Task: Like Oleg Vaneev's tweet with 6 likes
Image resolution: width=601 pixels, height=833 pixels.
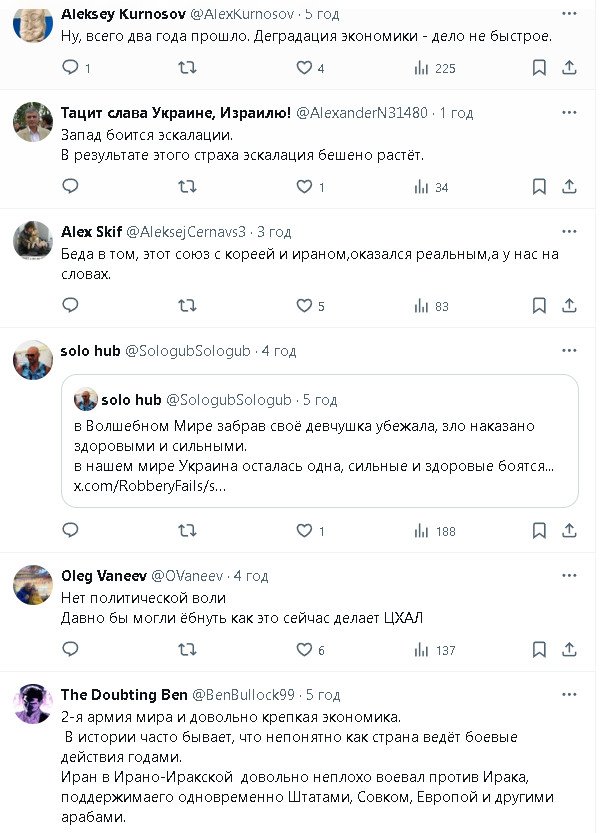Action: tap(304, 650)
